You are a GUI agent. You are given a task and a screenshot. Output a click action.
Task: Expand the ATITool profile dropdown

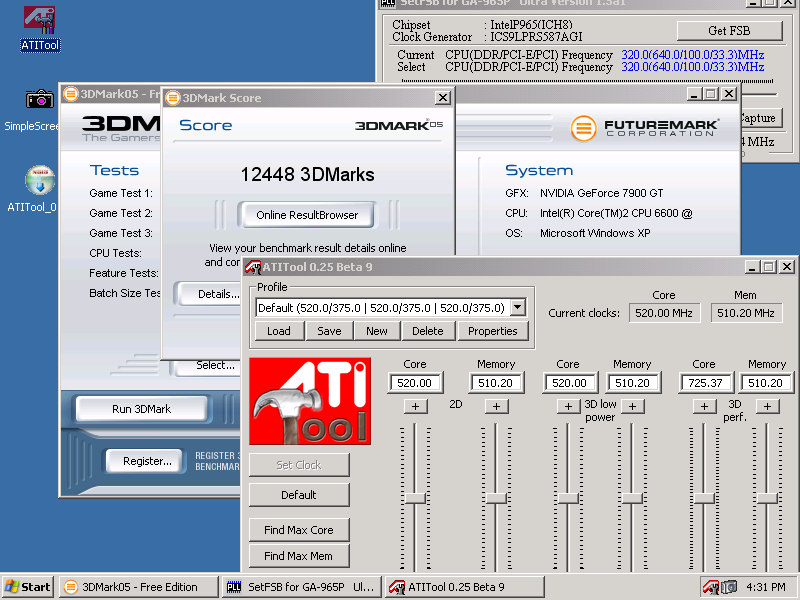click(518, 307)
